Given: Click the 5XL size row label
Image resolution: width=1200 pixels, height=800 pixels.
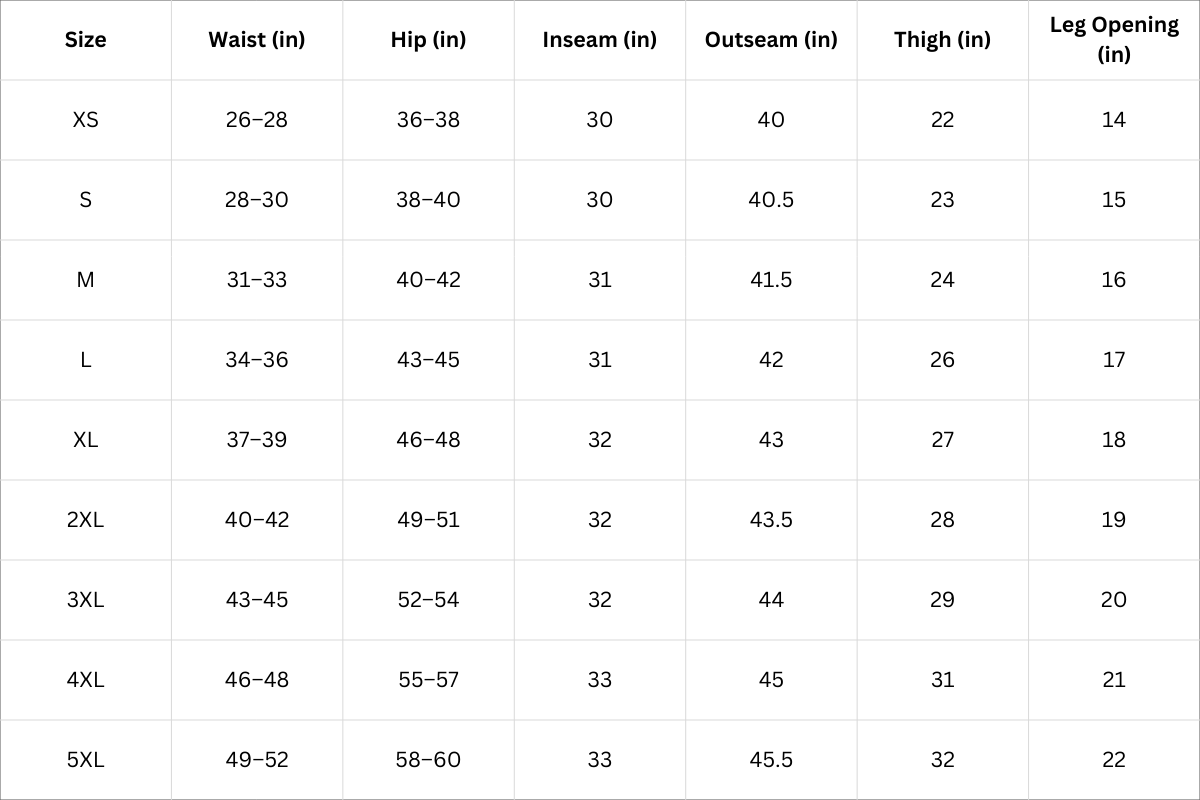Looking at the screenshot, I should coord(85,760).
